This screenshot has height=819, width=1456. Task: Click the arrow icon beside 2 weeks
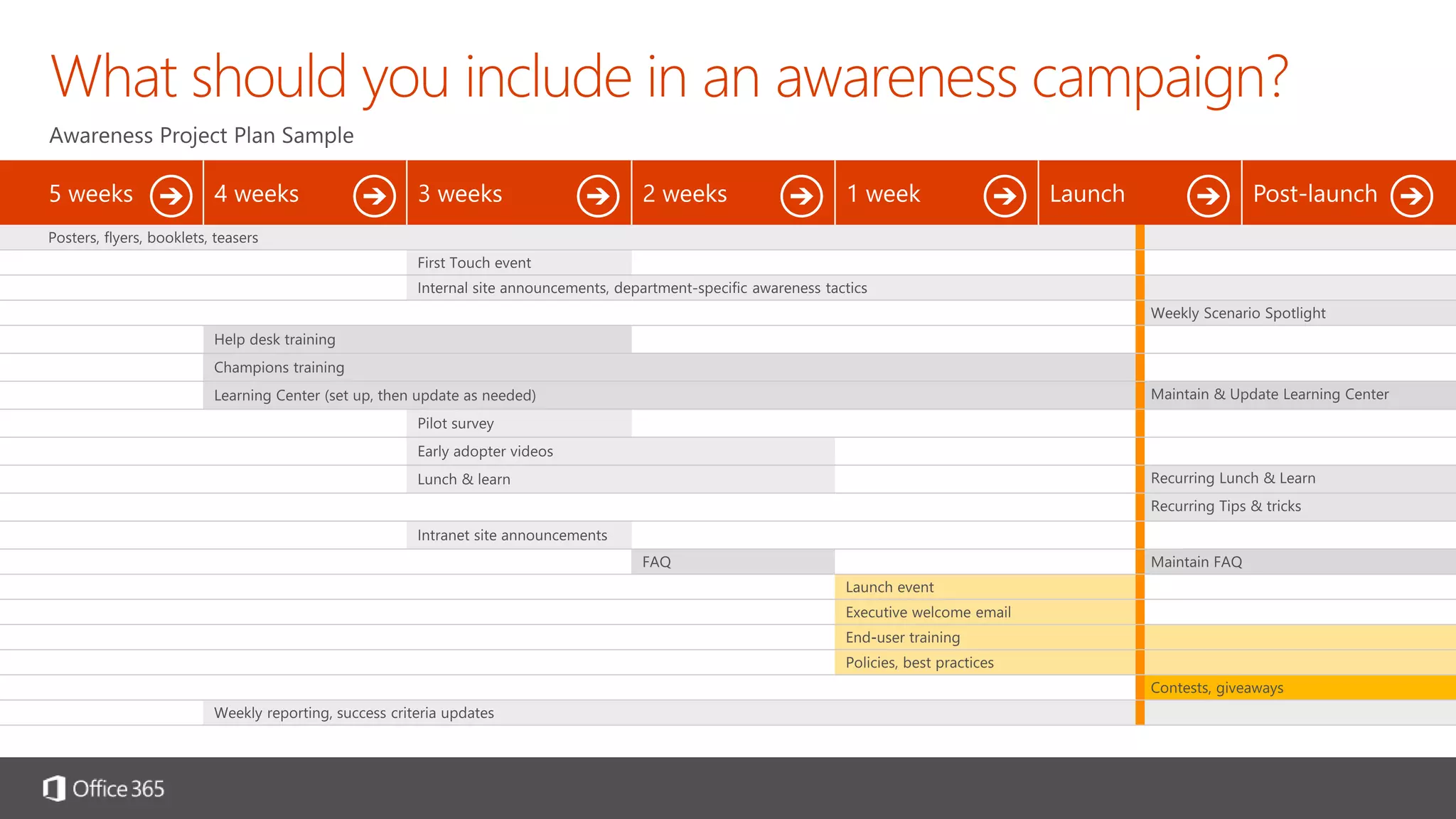pos(801,196)
